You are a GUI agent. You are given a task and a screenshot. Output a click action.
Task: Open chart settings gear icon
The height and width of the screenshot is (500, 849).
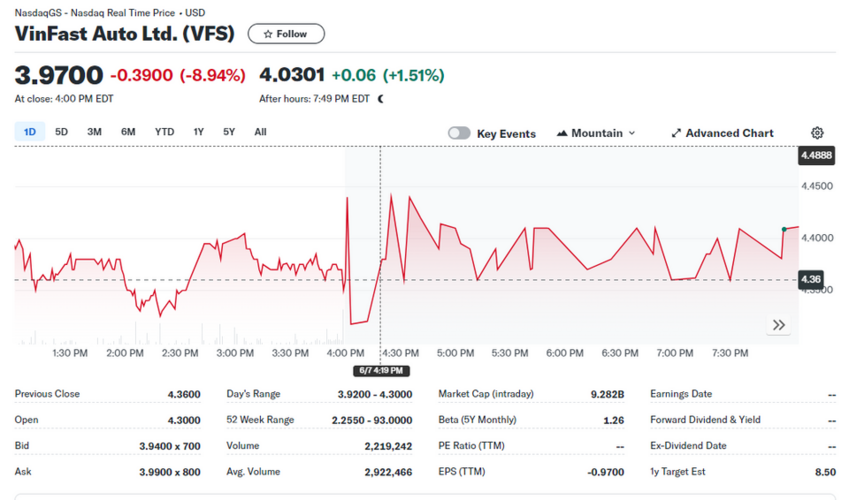coord(817,133)
